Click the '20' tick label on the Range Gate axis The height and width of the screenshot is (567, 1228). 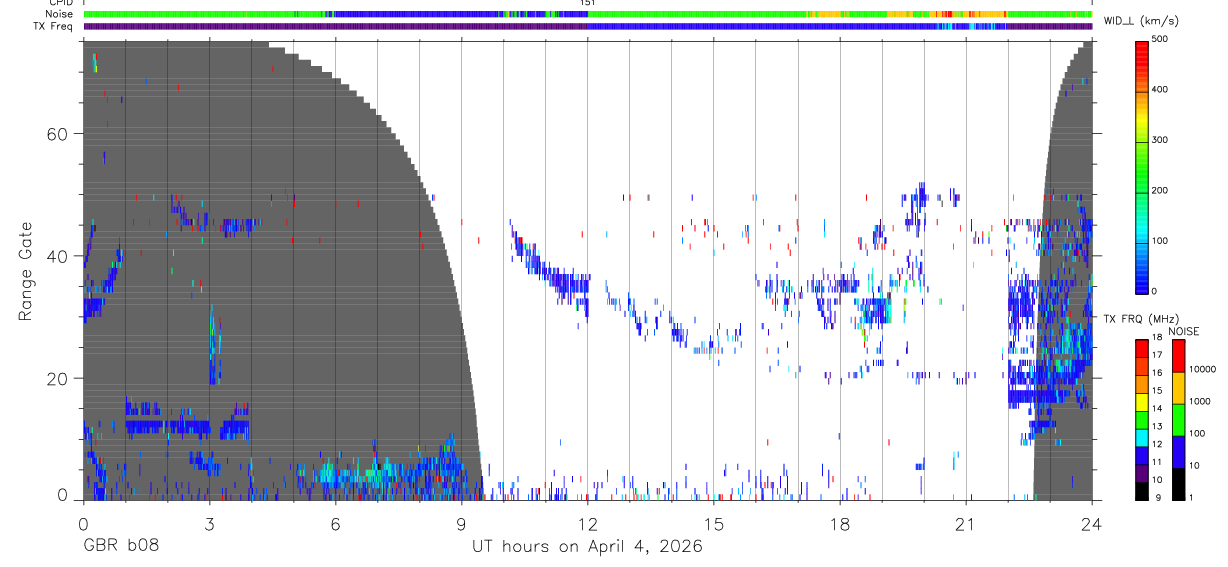click(59, 378)
